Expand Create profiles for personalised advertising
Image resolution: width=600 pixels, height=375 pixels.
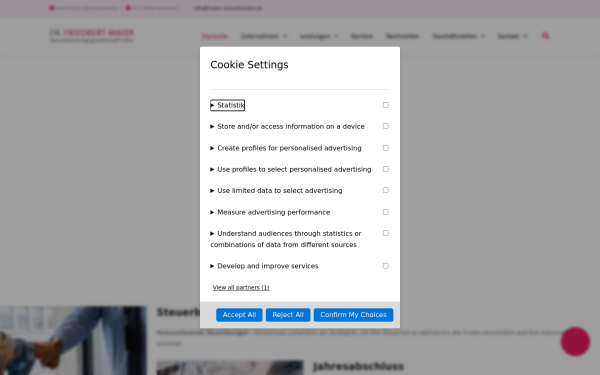pyautogui.click(x=286, y=148)
